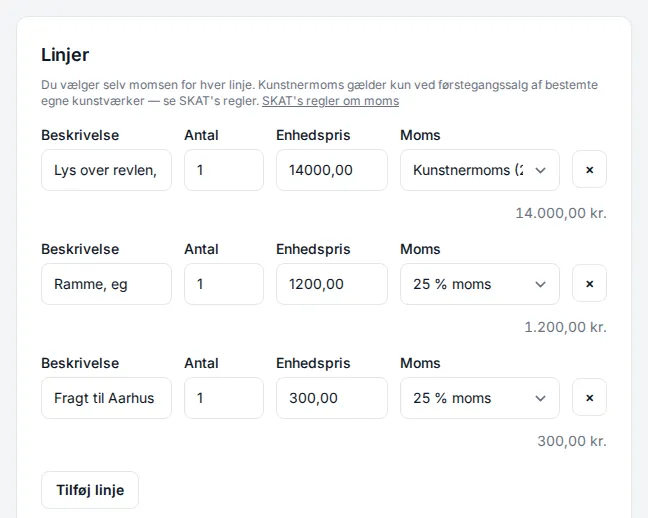Open Moms dropdown for Fragt line
648x518 pixels.
pyautogui.click(x=480, y=398)
